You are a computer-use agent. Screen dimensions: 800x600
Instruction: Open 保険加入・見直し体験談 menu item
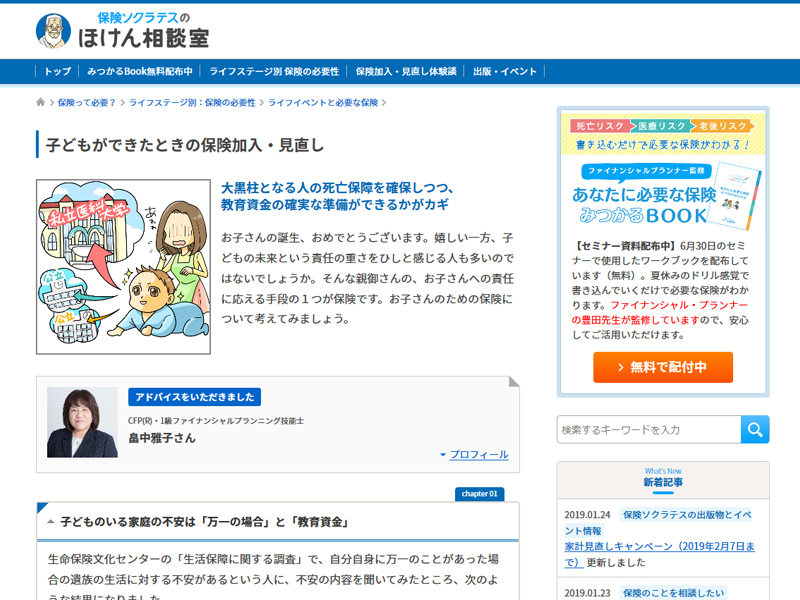coord(406,72)
